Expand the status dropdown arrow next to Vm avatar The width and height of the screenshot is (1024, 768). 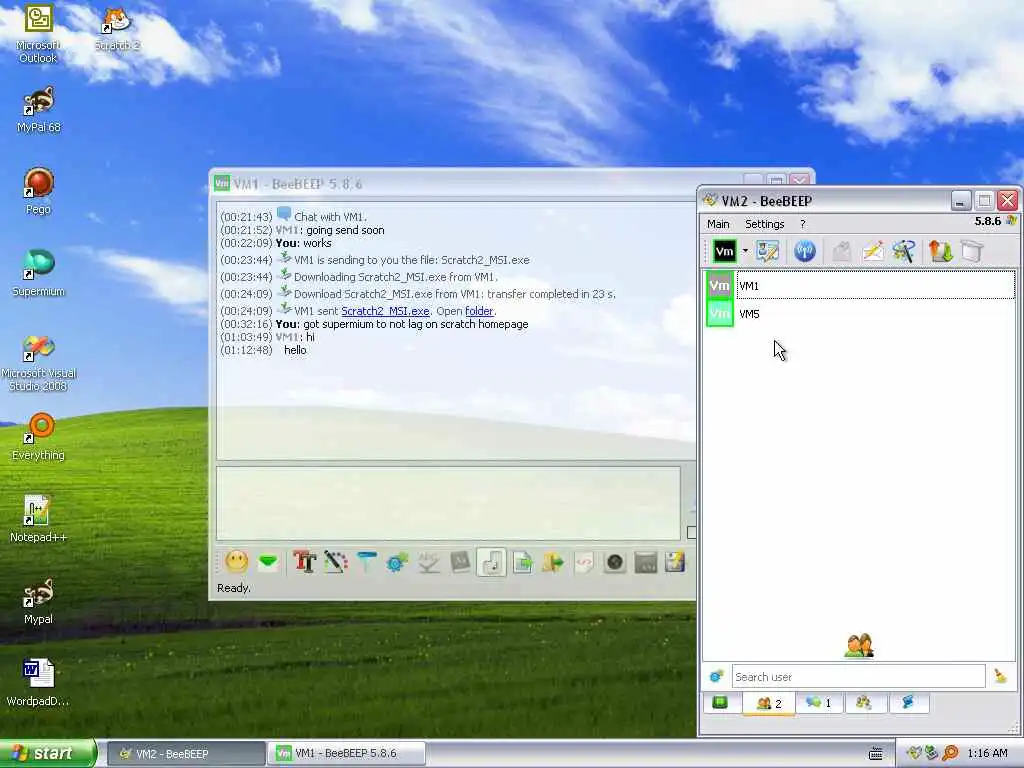coord(744,251)
